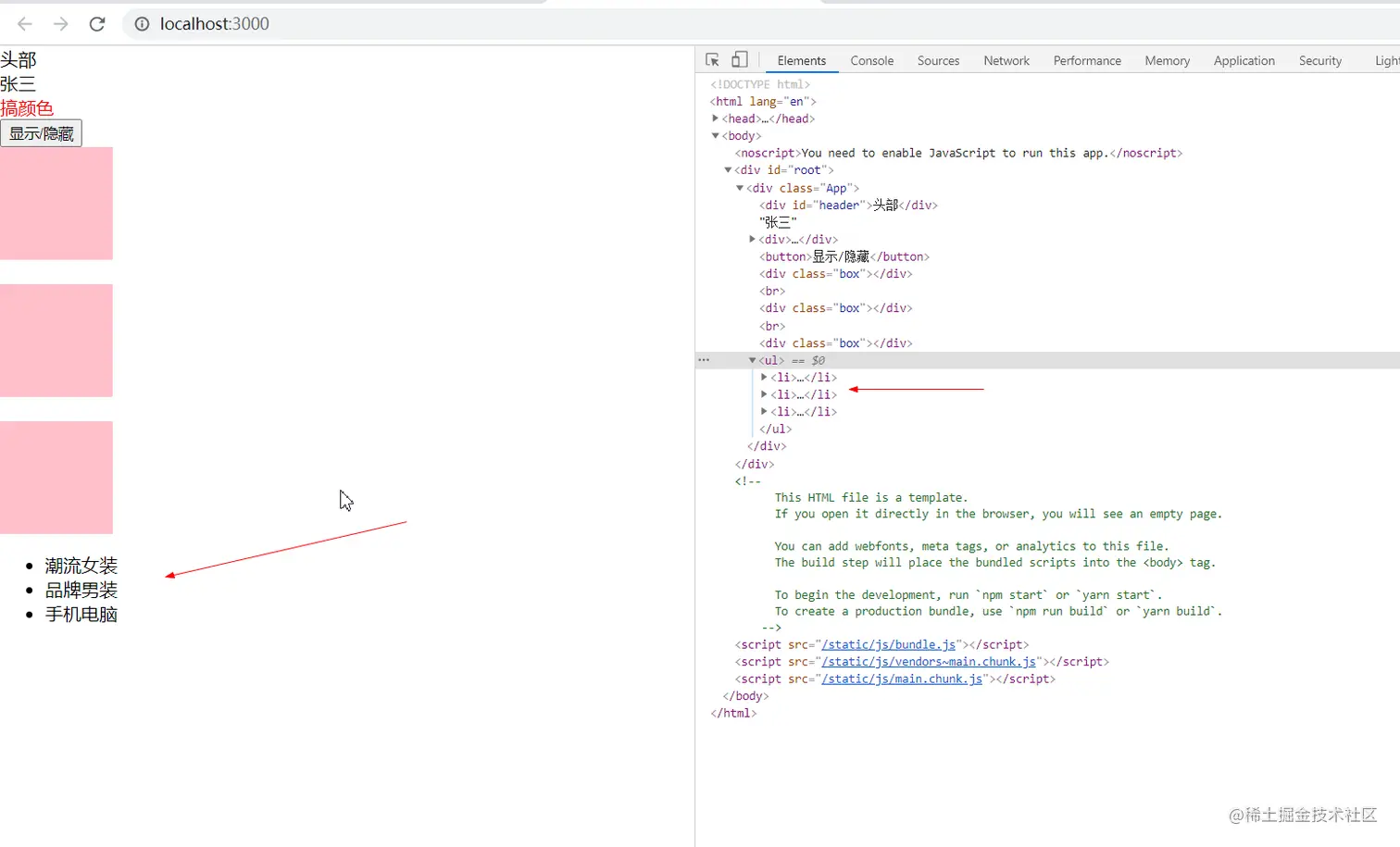Click the 显示/隐藏 button on page

point(41,133)
